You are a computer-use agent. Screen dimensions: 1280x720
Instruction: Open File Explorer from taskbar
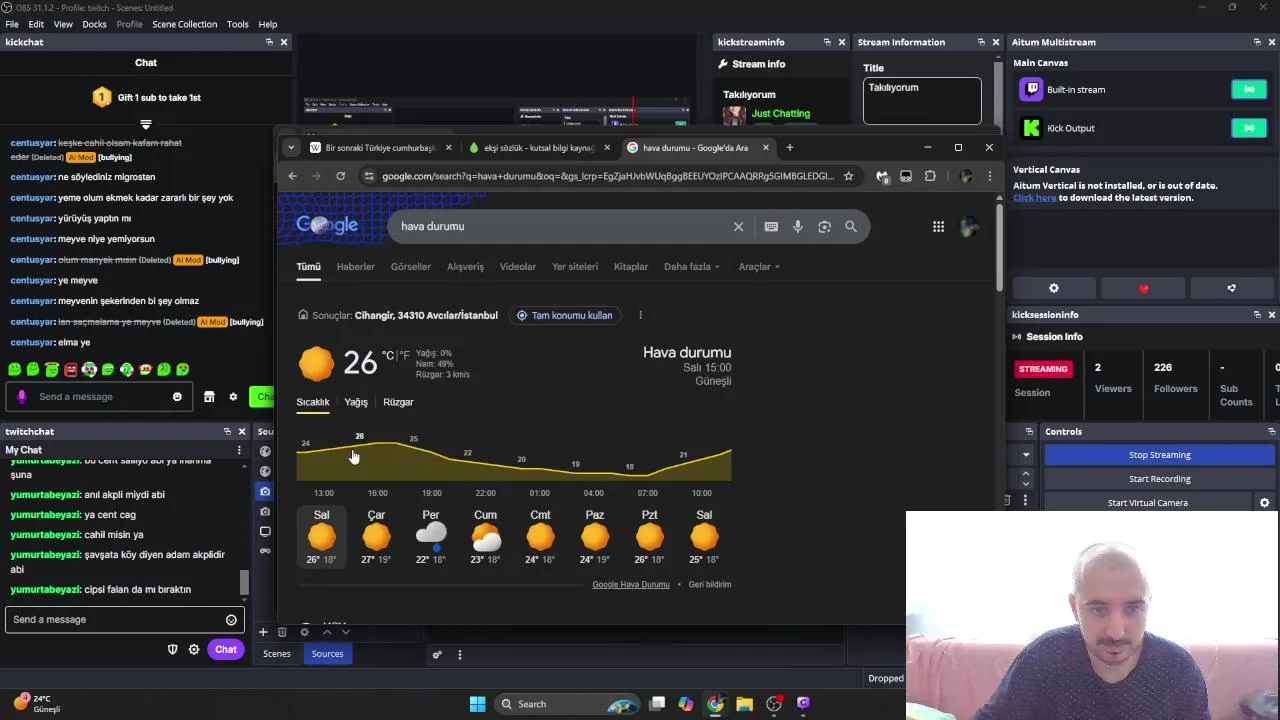pyautogui.click(x=744, y=704)
